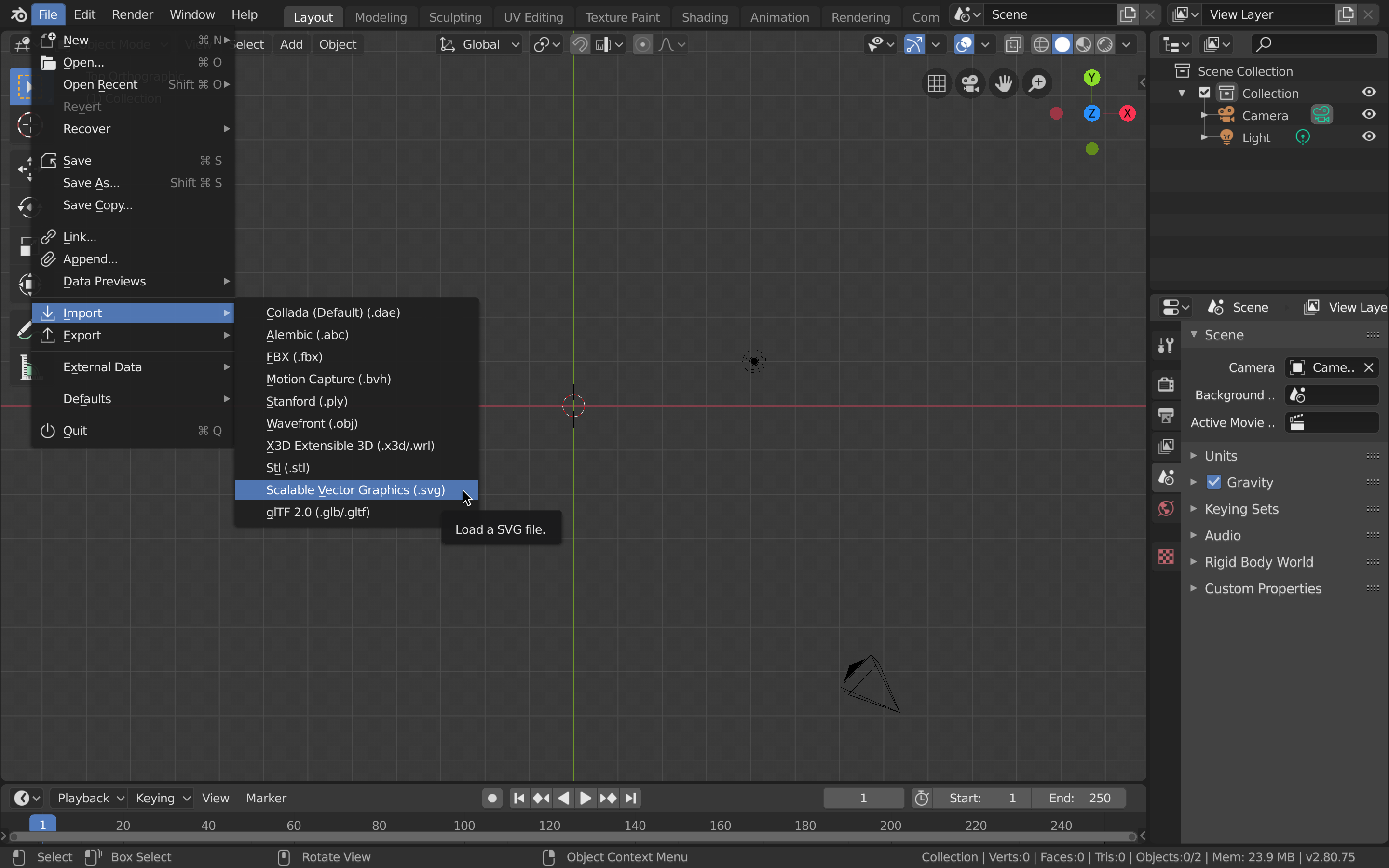1389x868 pixels.
Task: Click the current frame number field
Action: [863, 798]
